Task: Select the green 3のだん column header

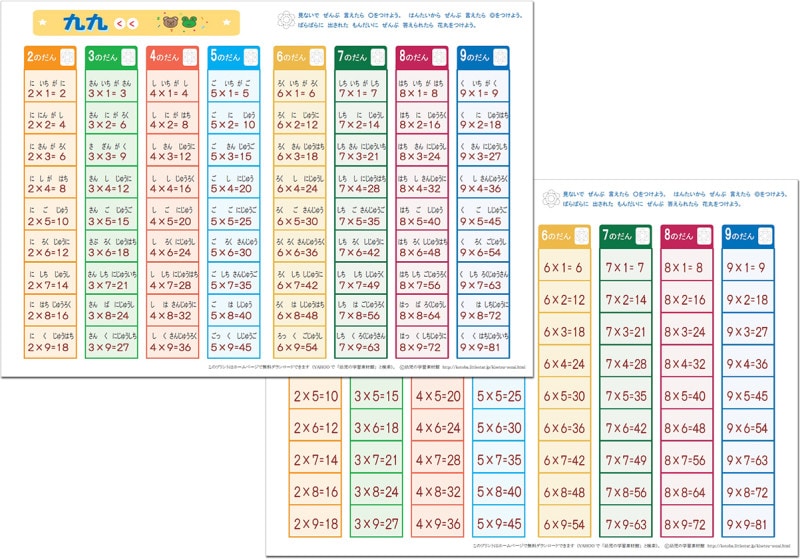Action: (111, 57)
